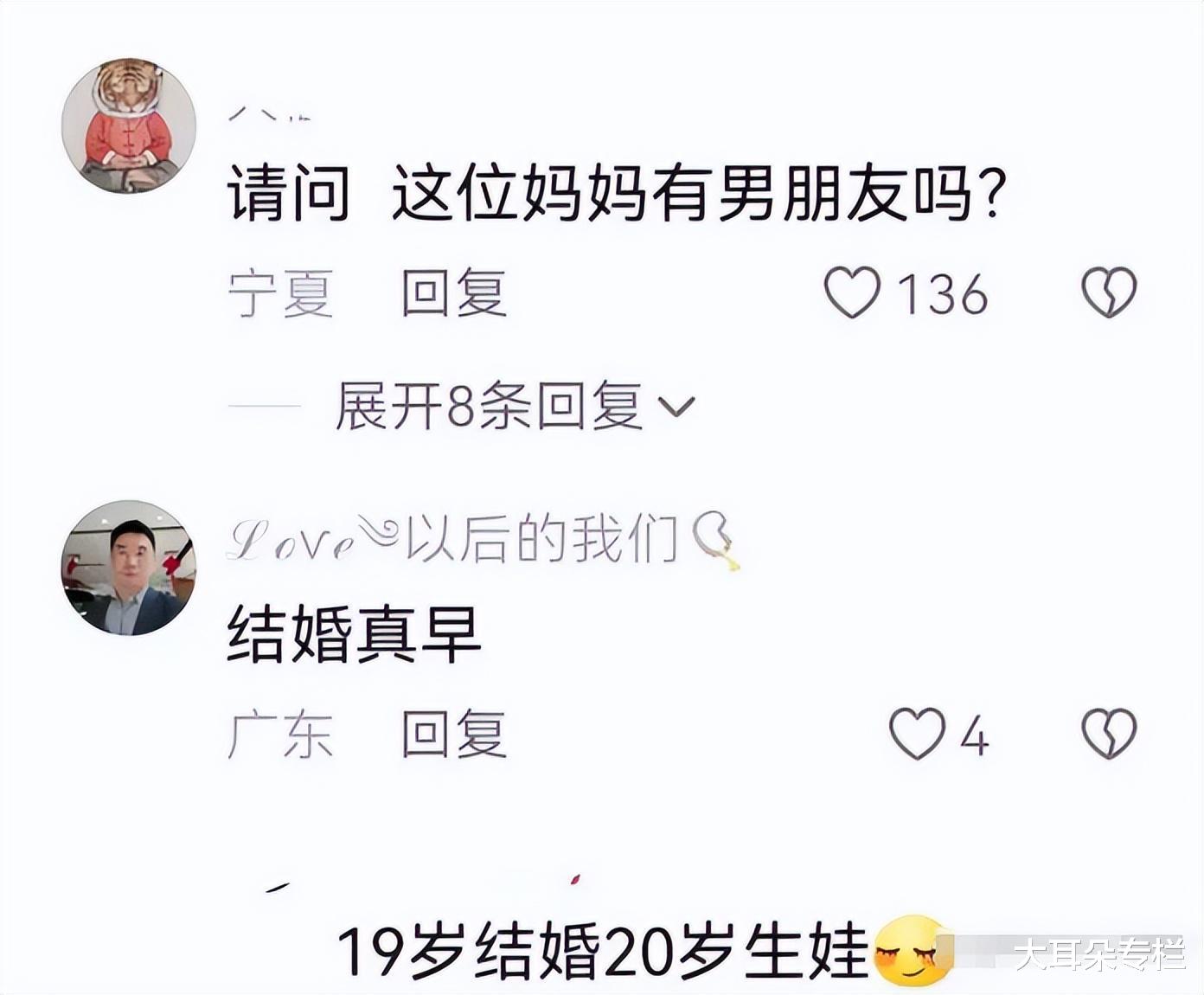Select the comment text 结婚真早
The image size is (1204, 995).
(354, 634)
